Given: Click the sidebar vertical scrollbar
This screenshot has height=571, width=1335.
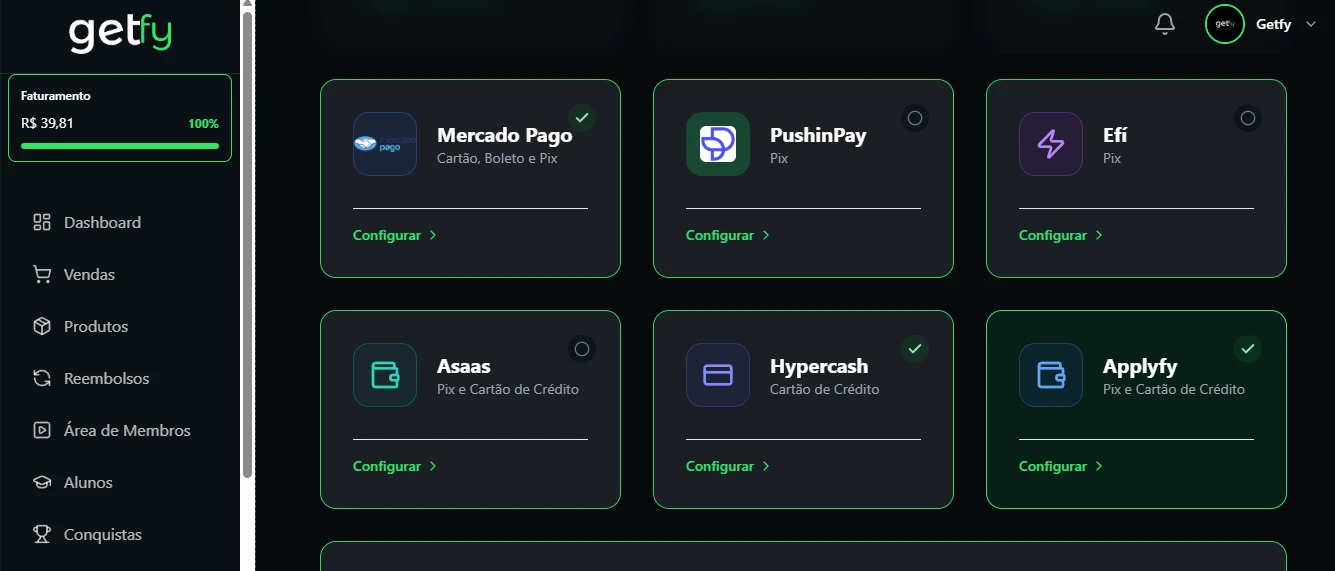Looking at the screenshot, I should click(x=247, y=240).
